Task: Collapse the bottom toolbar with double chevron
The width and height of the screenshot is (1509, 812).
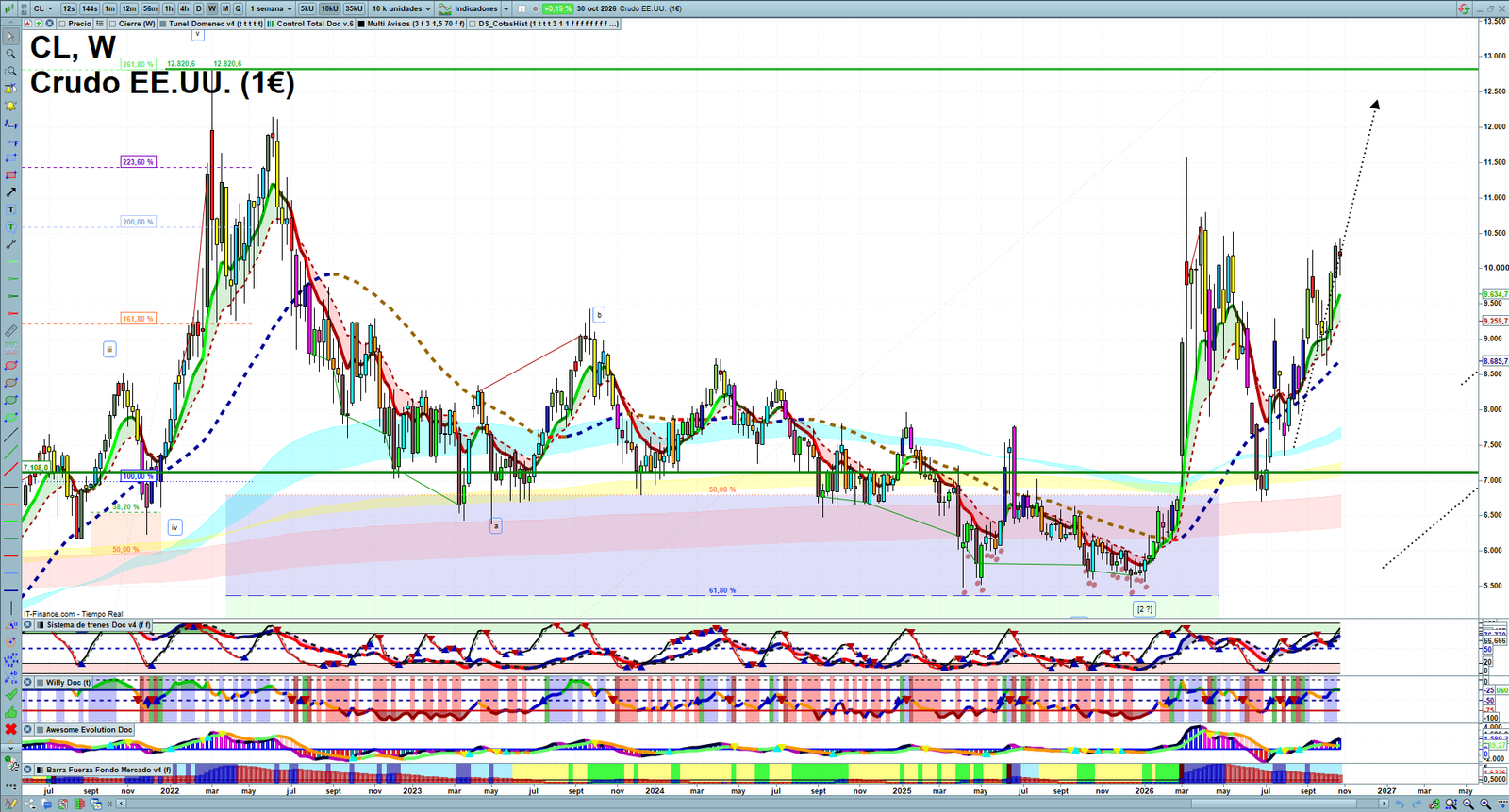Action: point(109,804)
